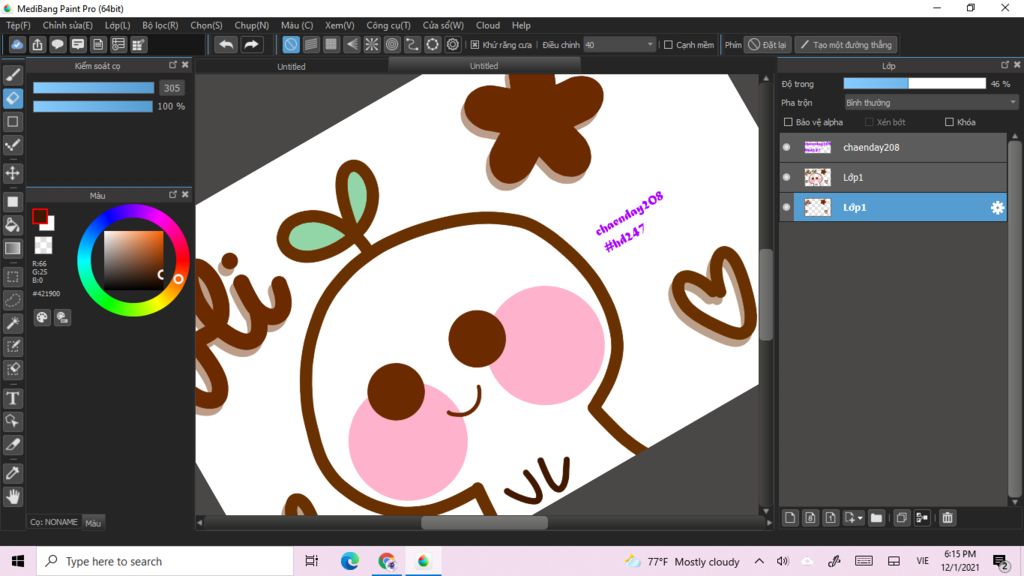The image size is (1024, 576).
Task: Select the Lasso selection tool
Action: click(12, 300)
